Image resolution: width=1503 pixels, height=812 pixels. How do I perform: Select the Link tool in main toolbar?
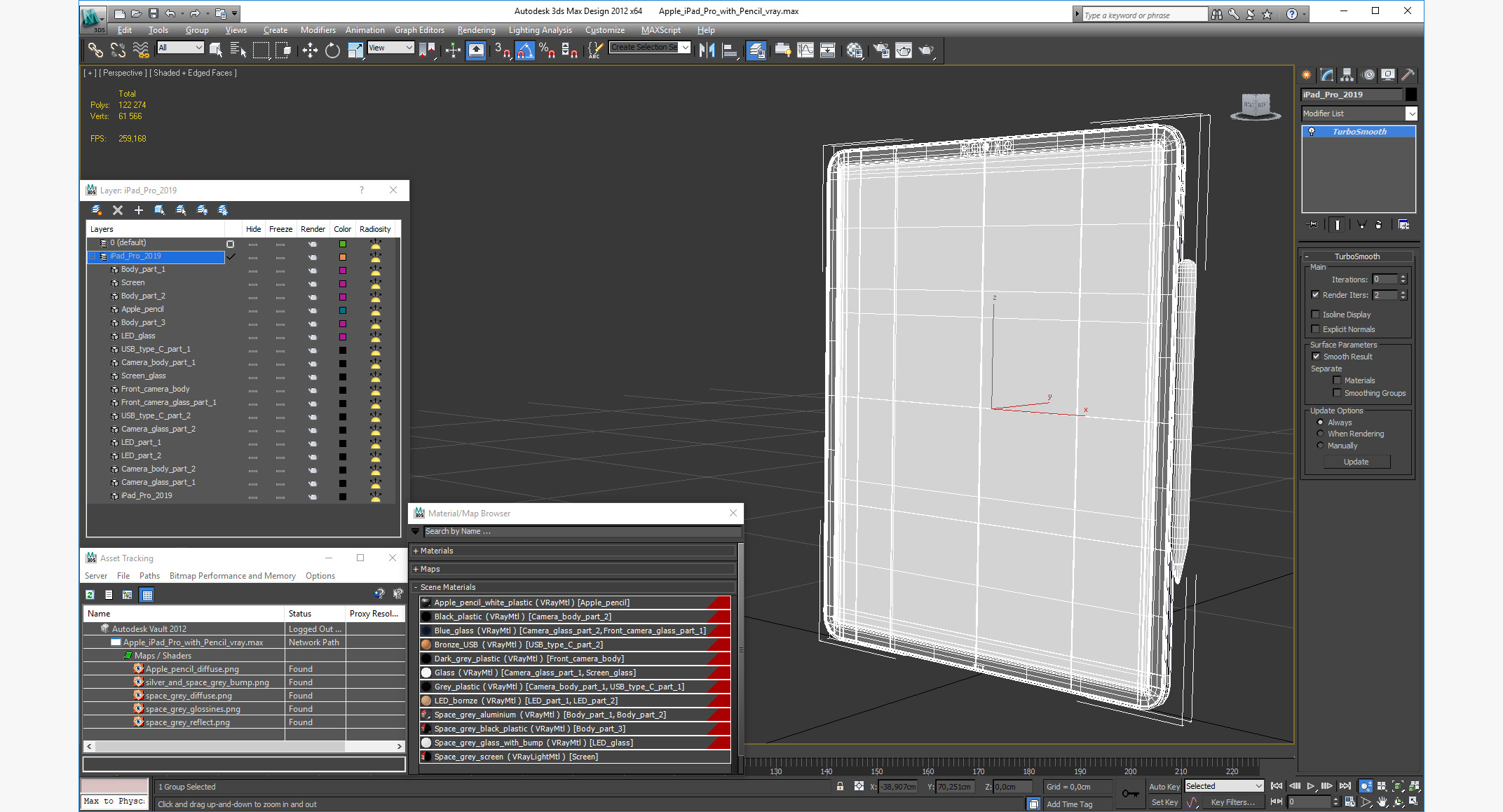point(95,50)
